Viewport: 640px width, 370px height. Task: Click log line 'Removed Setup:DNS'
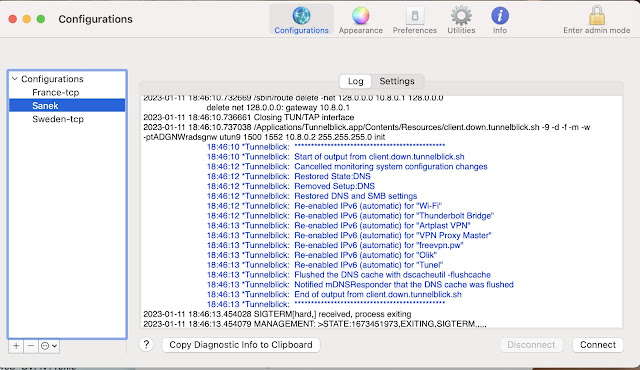point(291,186)
